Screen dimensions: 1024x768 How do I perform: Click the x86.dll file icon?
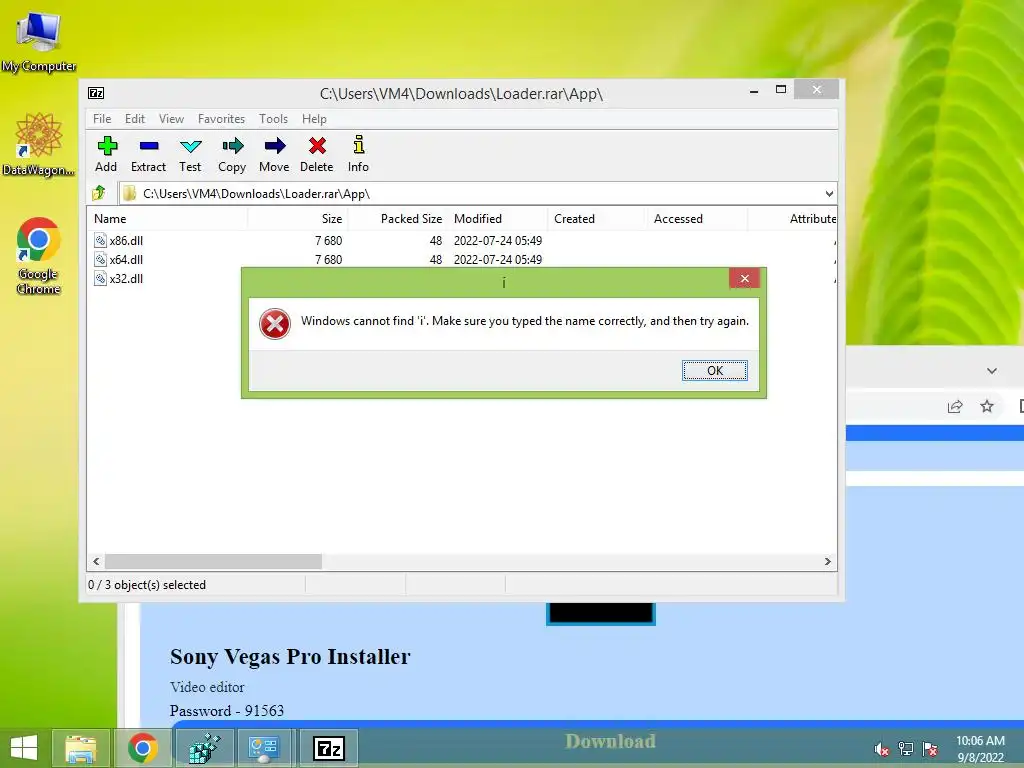pyautogui.click(x=100, y=240)
